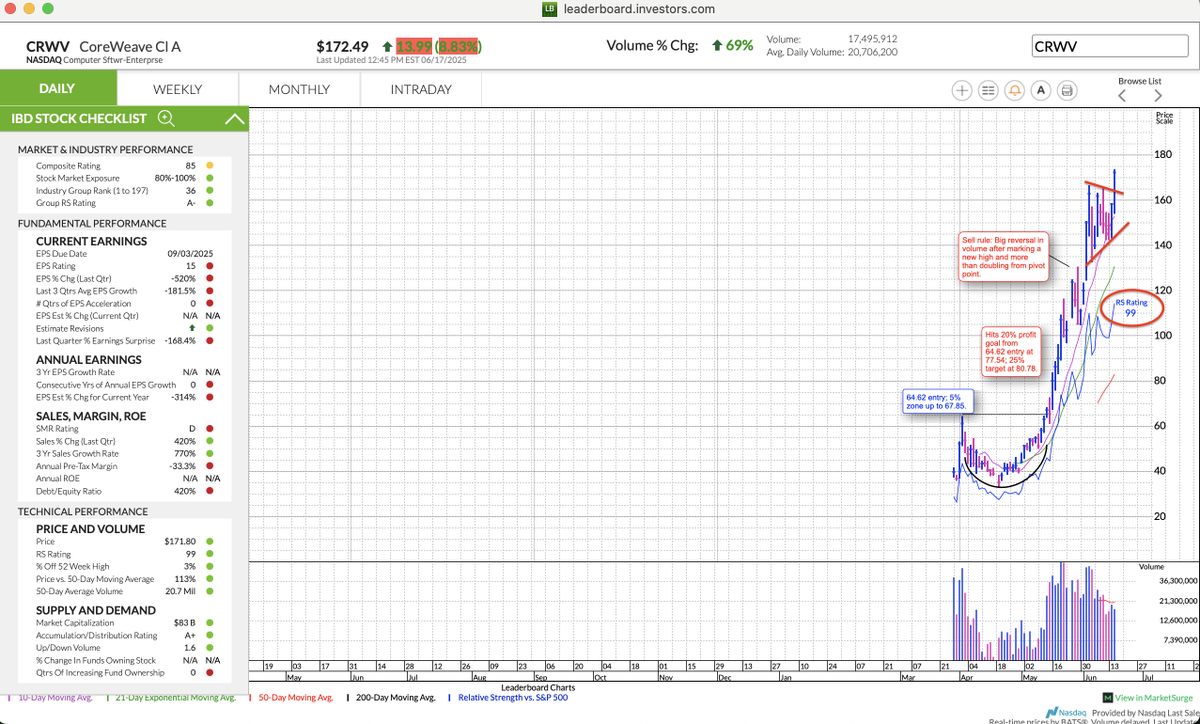Image resolution: width=1200 pixels, height=724 pixels.
Task: Click the green price-up arrow icon
Action: (x=387, y=46)
